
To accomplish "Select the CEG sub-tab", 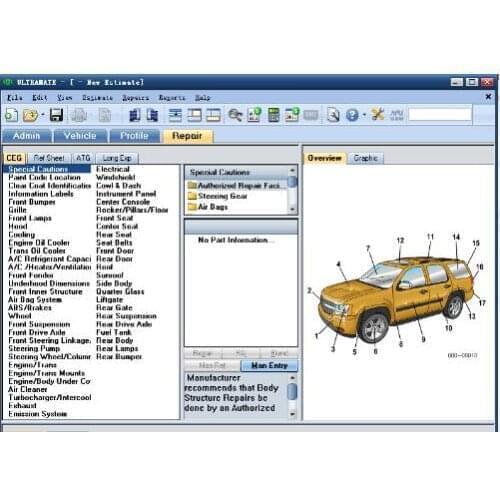I will point(14,158).
